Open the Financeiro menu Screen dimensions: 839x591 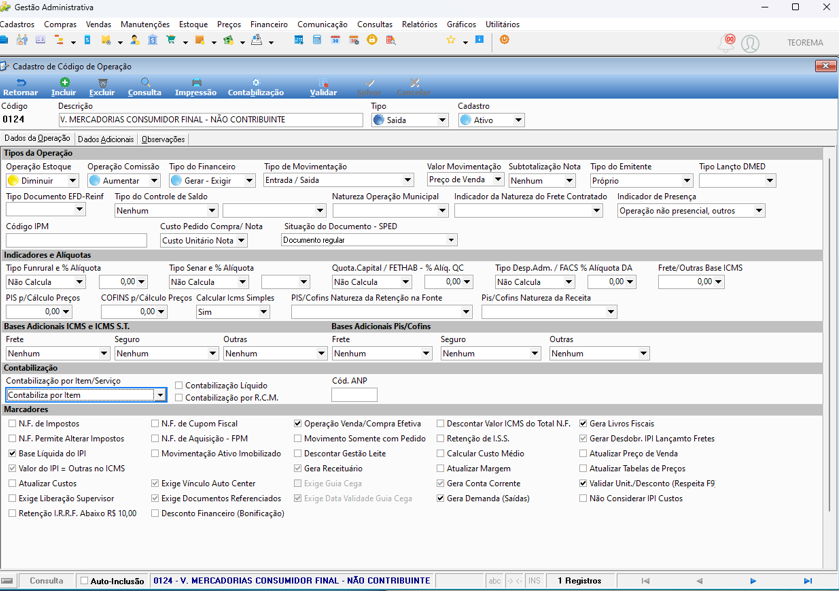pos(269,25)
